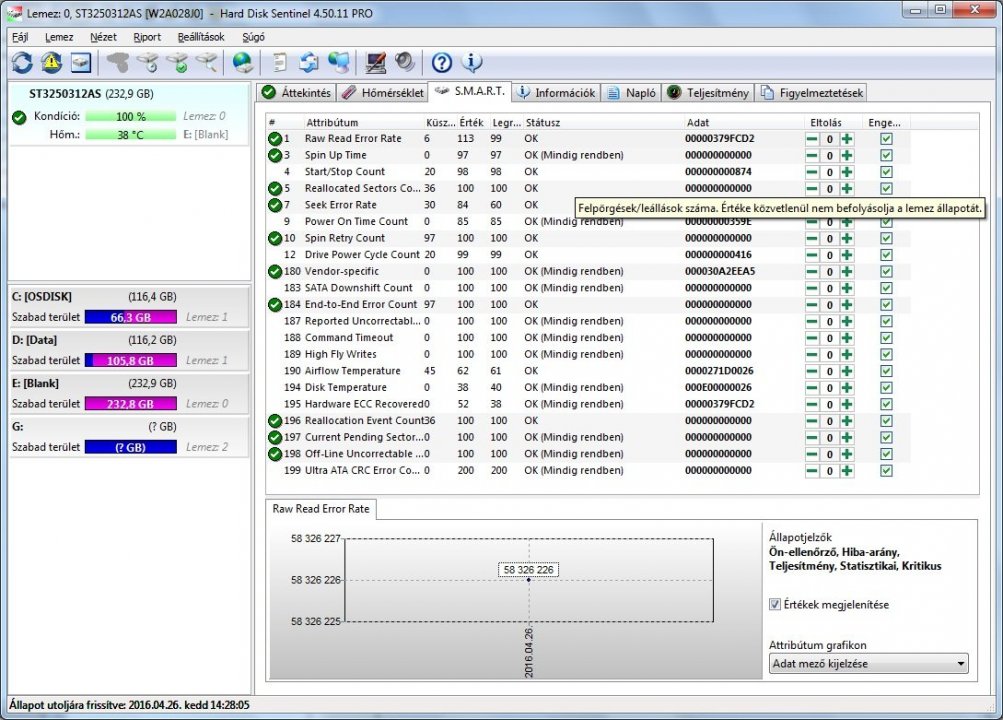The height and width of the screenshot is (720, 1003).
Task: Click plus button in Disk Temperature row
Action: [x=847, y=387]
